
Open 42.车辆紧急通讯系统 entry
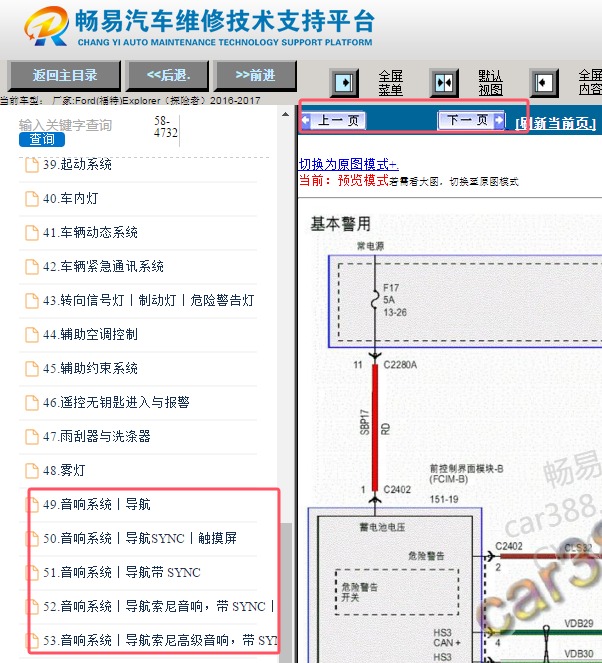(103, 267)
